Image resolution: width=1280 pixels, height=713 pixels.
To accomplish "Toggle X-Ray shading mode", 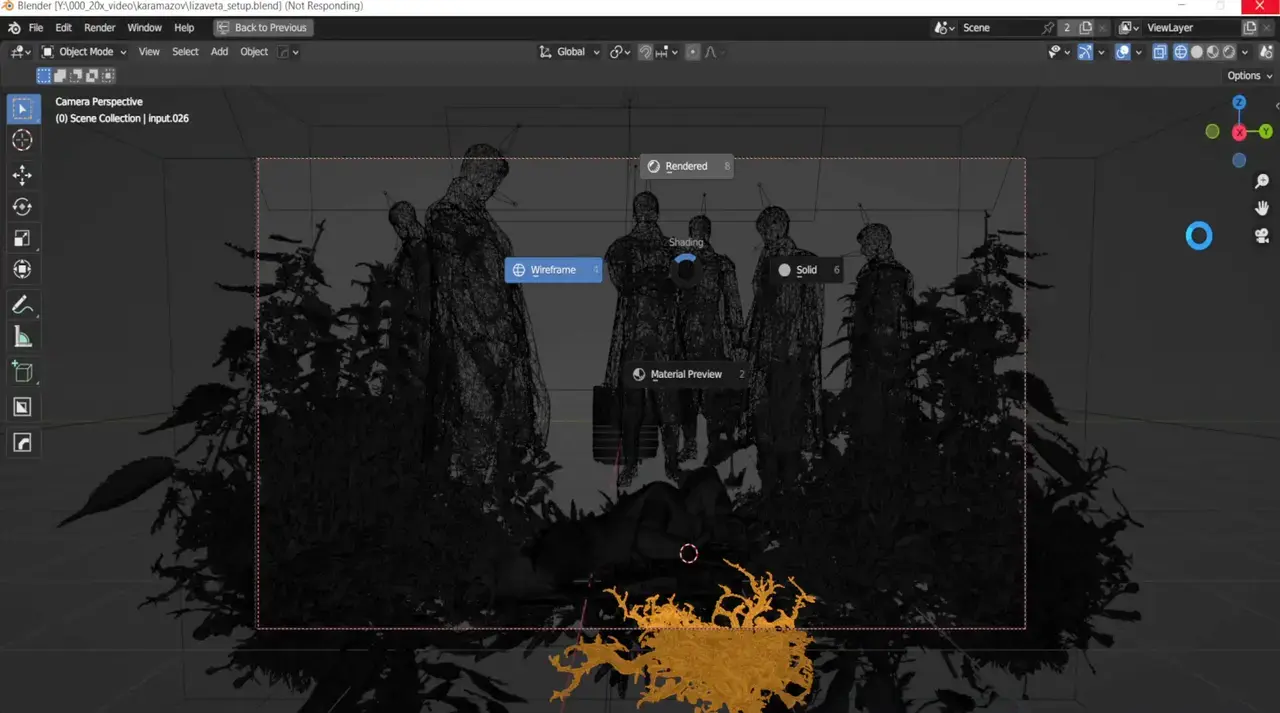I will [x=1159, y=51].
